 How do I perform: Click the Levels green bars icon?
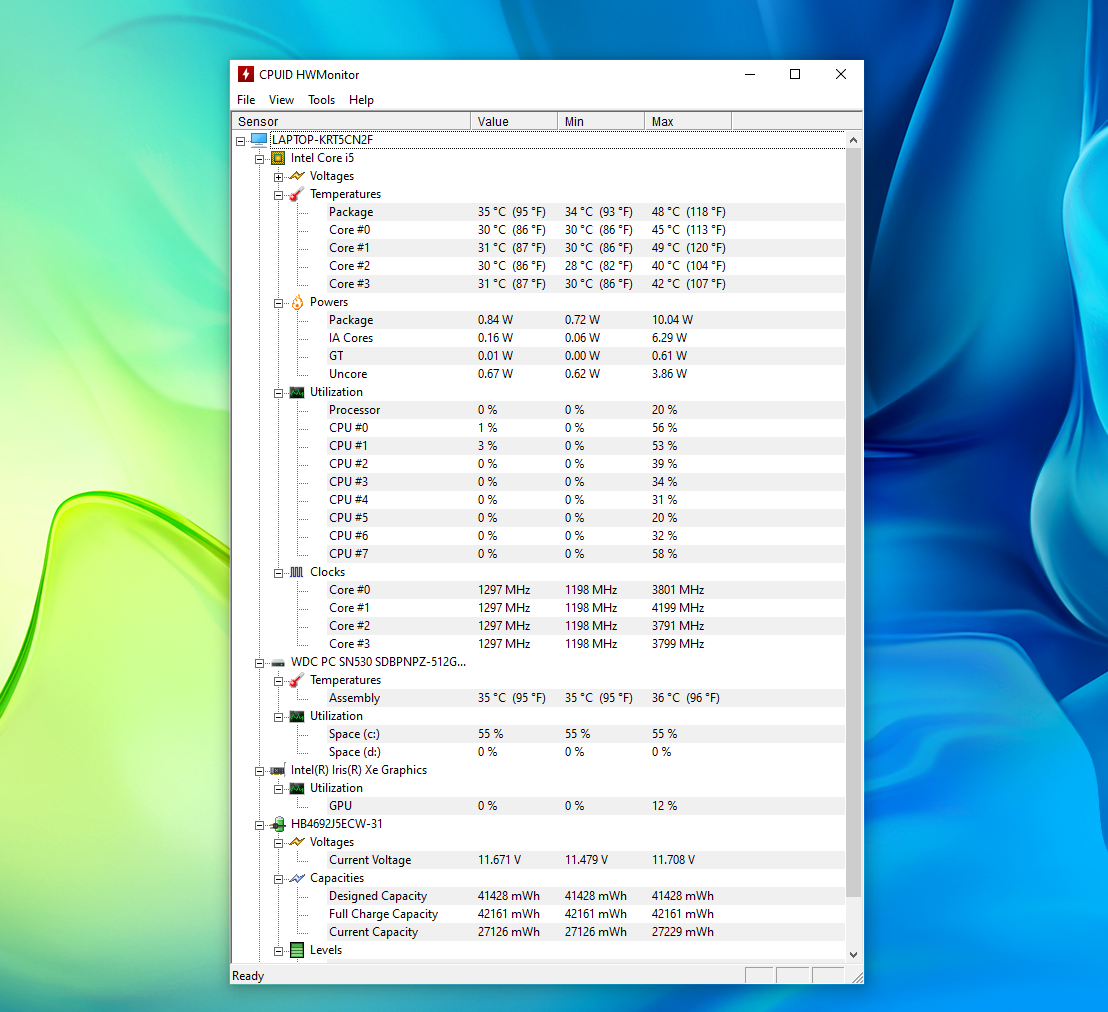click(297, 950)
